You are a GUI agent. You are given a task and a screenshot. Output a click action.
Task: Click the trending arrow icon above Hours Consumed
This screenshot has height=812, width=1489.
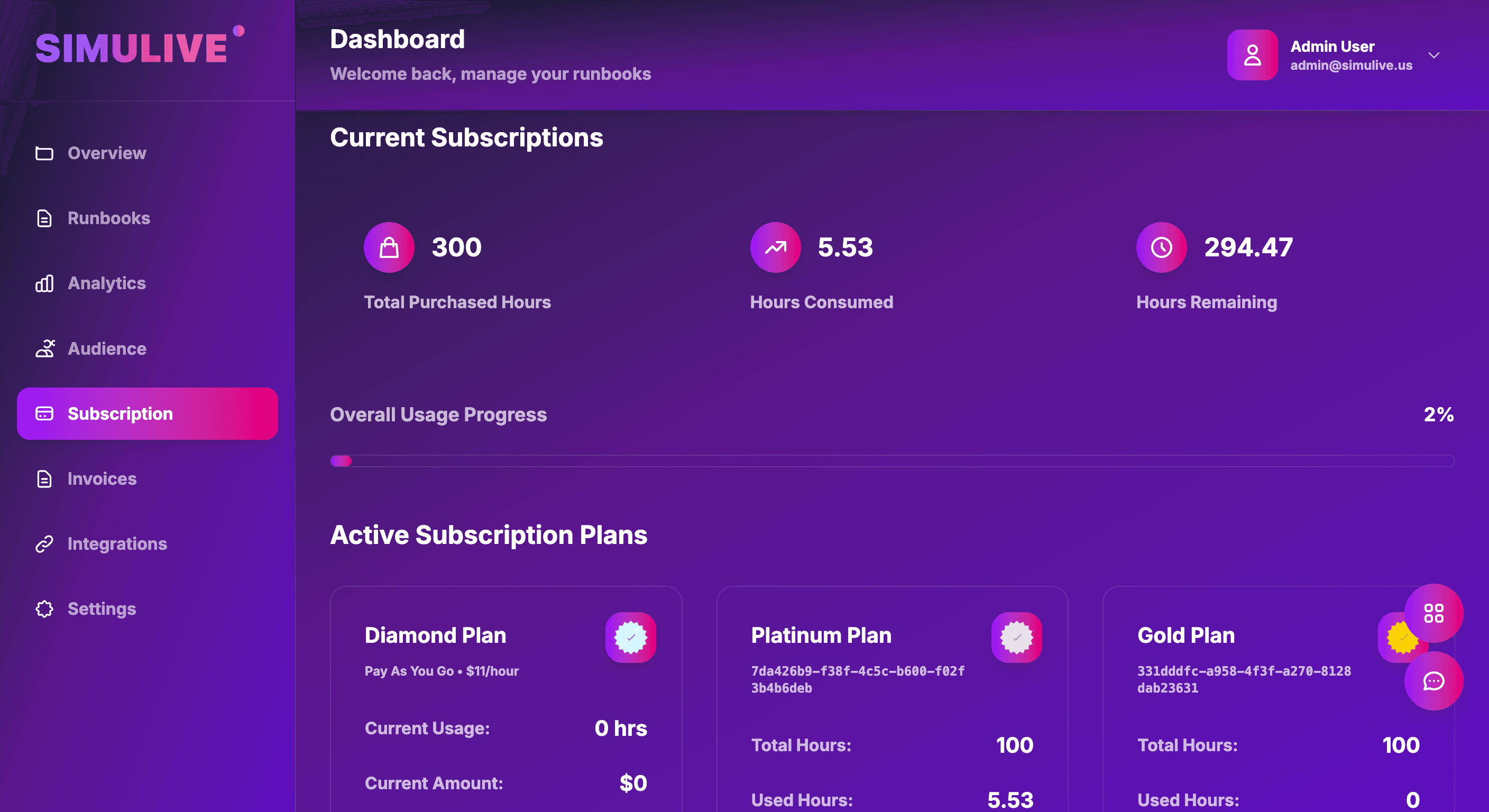click(775, 247)
